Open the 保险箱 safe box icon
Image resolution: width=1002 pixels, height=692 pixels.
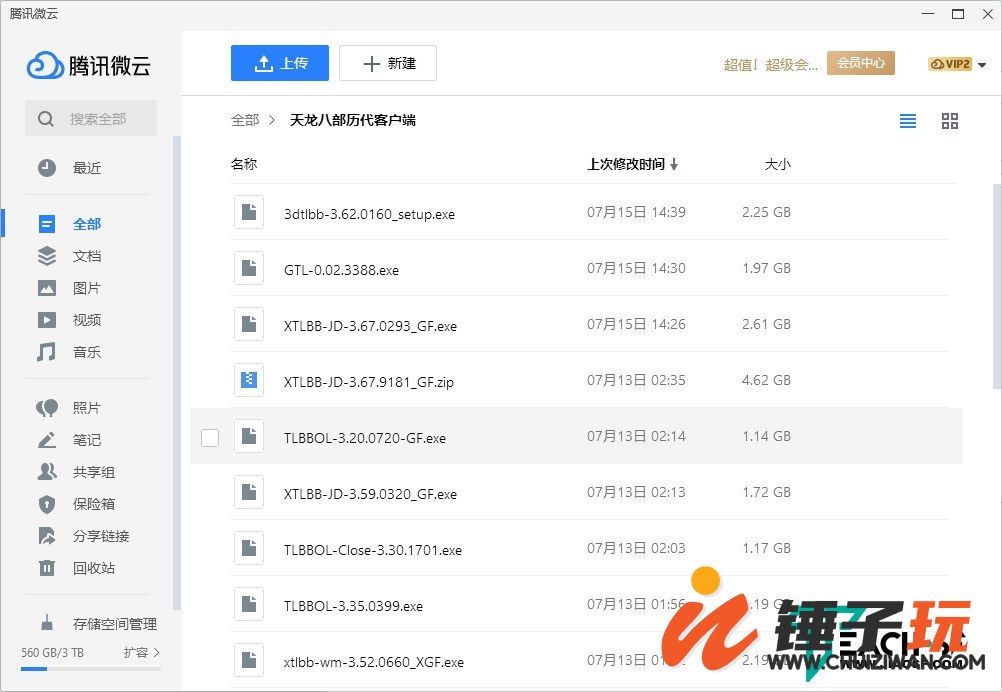47,504
